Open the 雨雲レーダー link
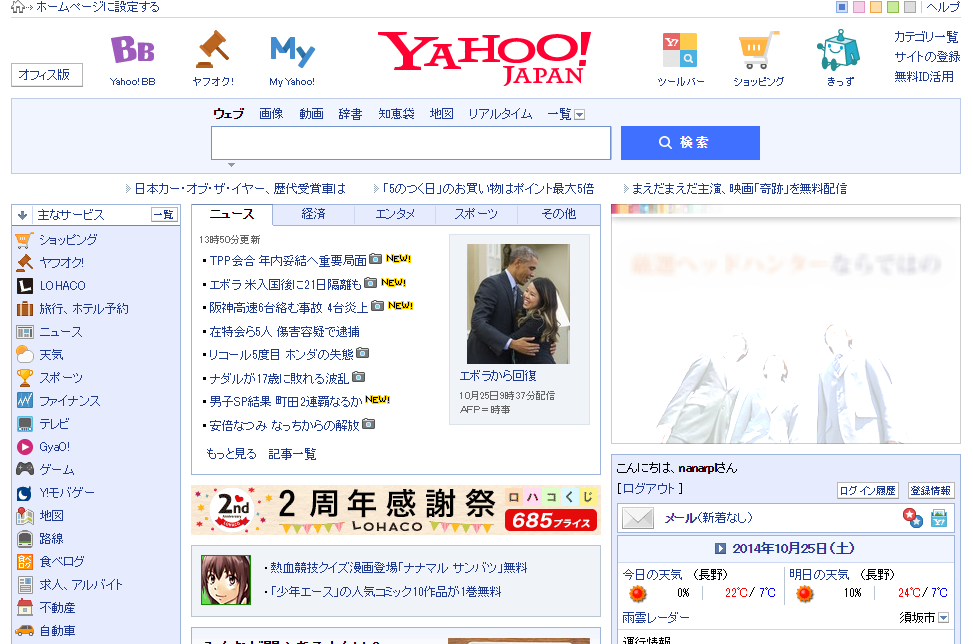Viewport: 973px width, 644px height. (x=656, y=618)
